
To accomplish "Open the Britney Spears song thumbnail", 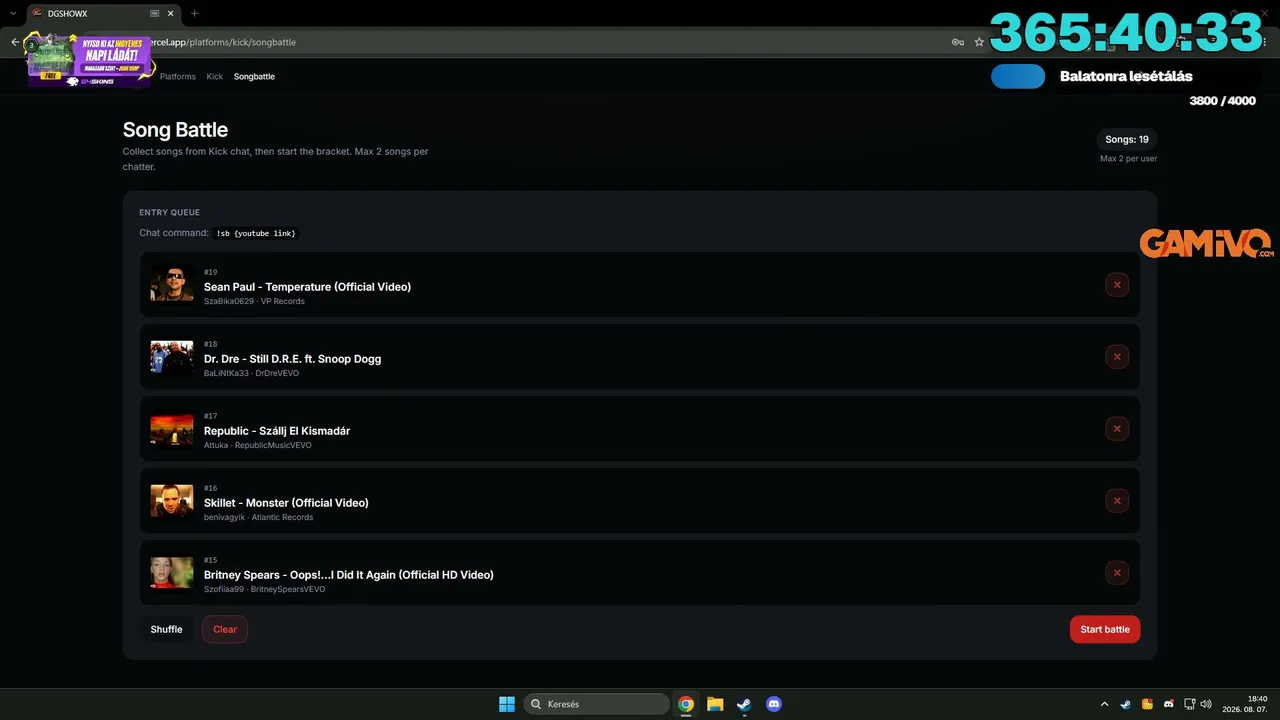I will (x=172, y=573).
